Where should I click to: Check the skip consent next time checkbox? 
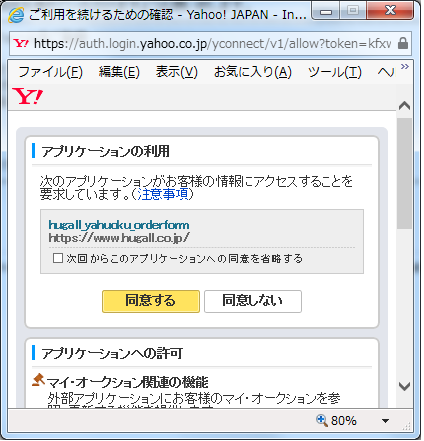(58, 258)
